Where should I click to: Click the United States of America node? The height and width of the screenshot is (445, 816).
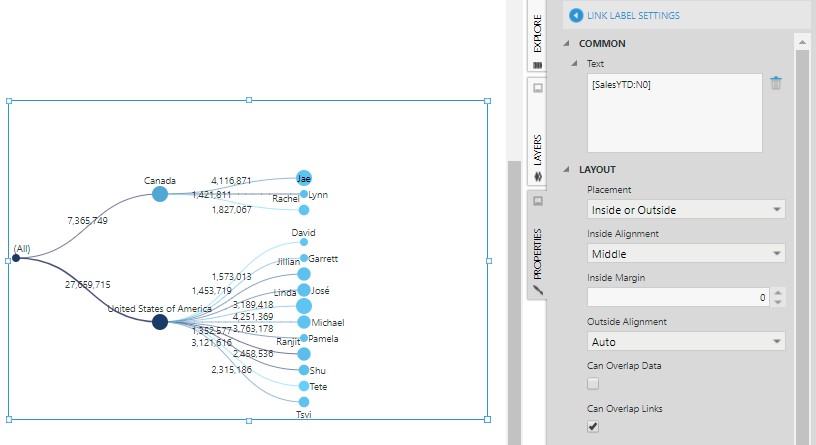pos(160,321)
